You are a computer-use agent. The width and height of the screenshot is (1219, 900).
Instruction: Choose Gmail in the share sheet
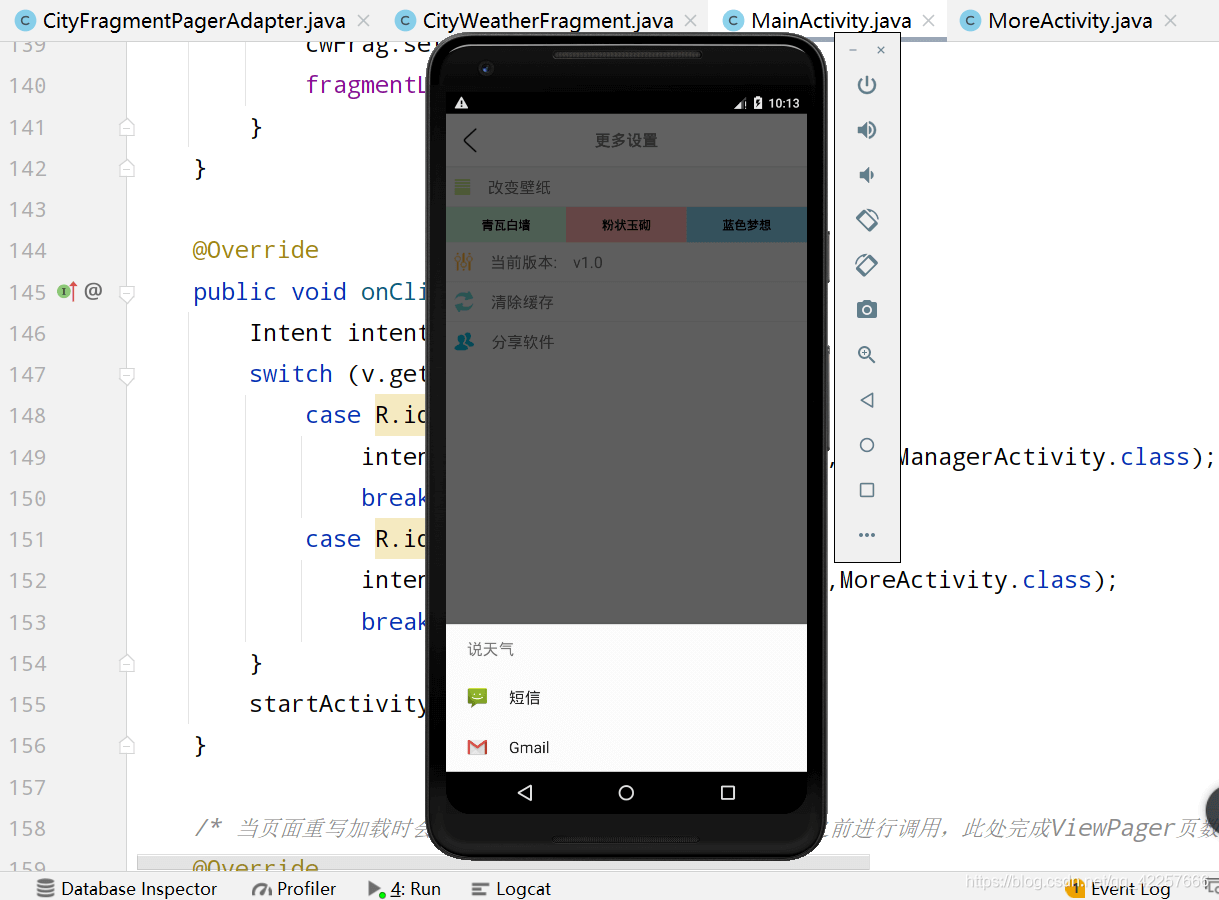[529, 747]
